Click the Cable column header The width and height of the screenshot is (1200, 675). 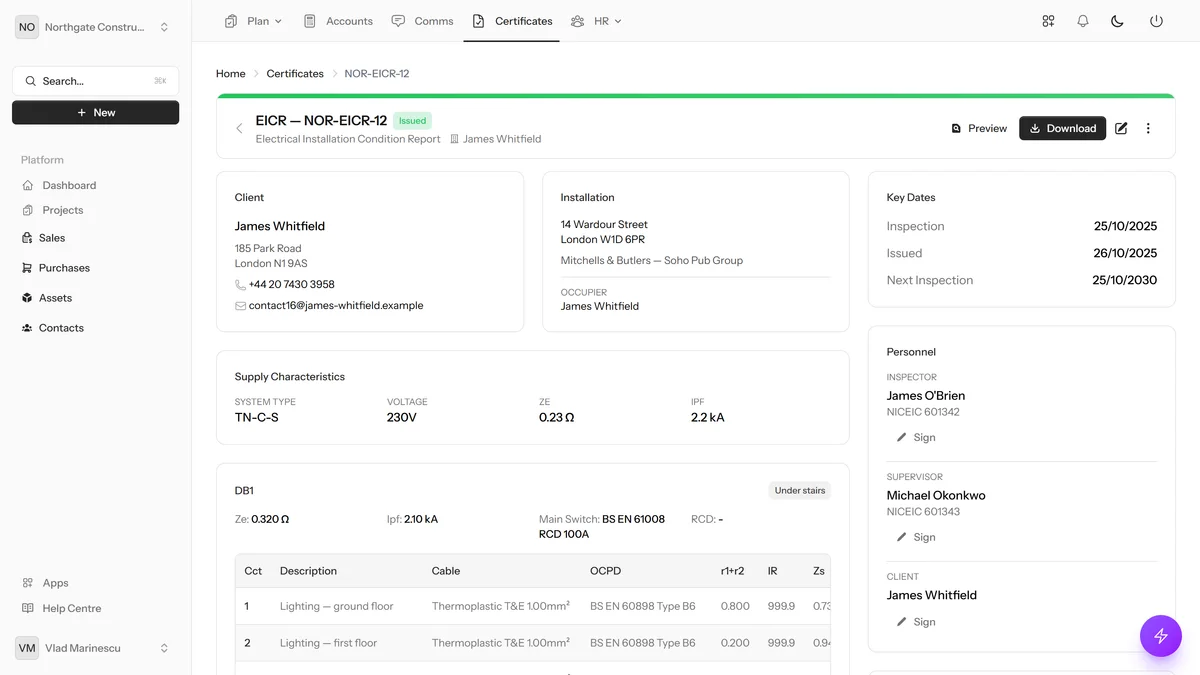click(446, 571)
